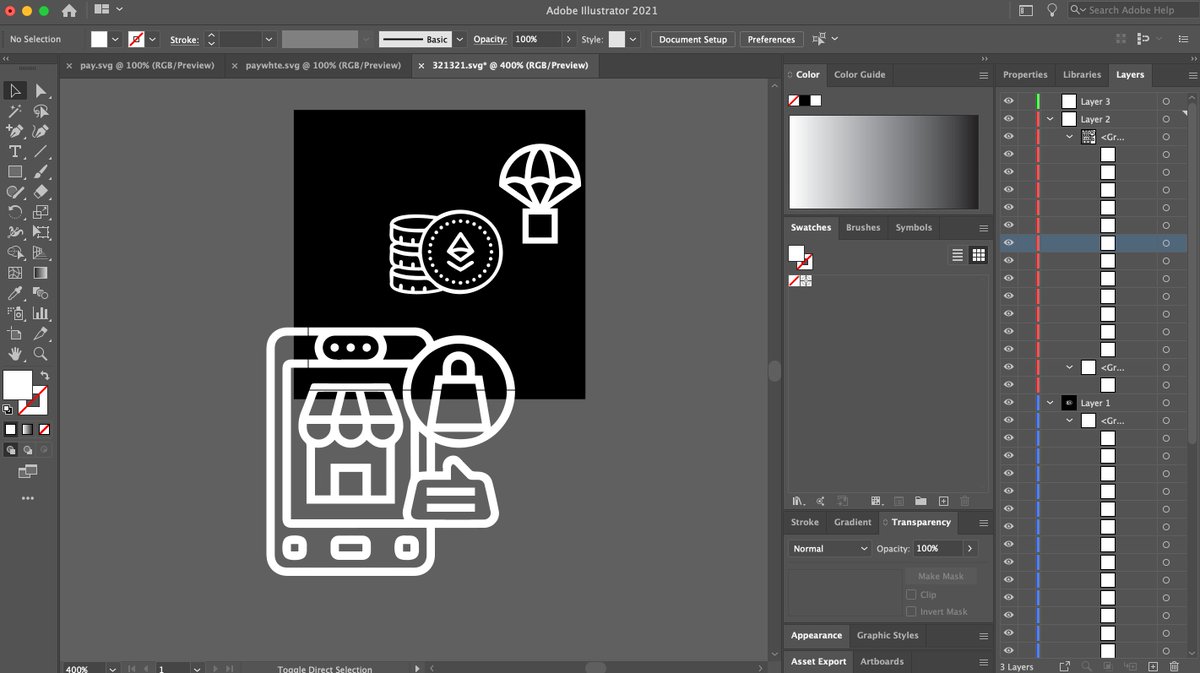Hide Layer 2 using eye icon
The height and width of the screenshot is (673, 1200).
click(1008, 119)
